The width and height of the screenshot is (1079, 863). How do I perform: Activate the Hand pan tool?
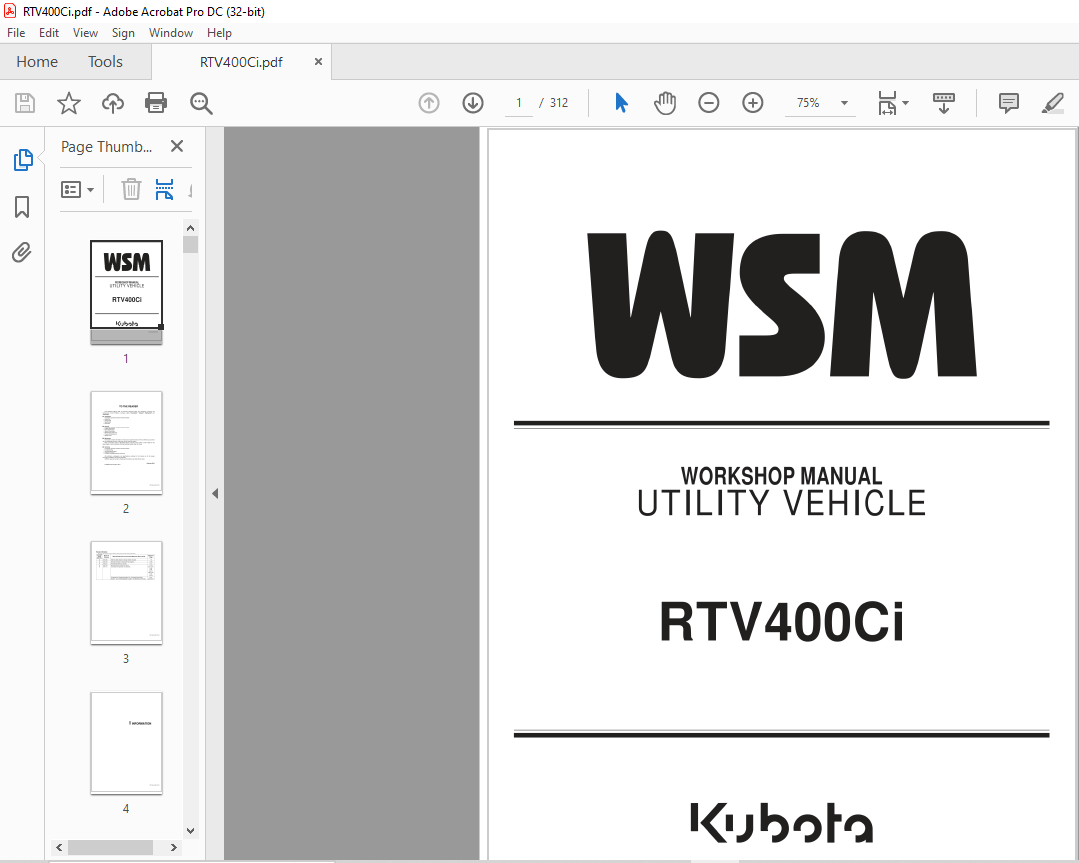point(665,103)
